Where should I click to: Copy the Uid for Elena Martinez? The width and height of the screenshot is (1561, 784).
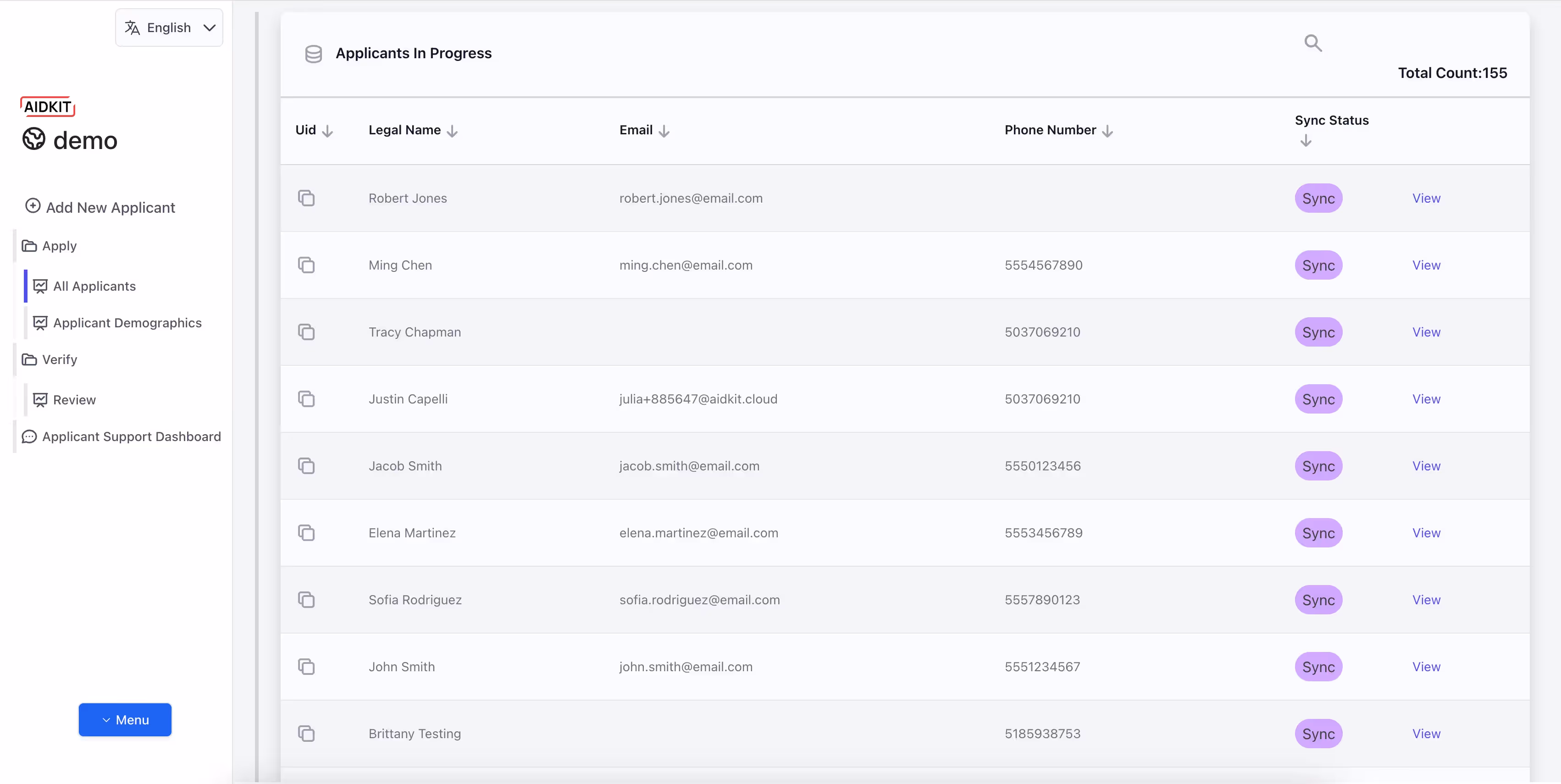tap(306, 533)
